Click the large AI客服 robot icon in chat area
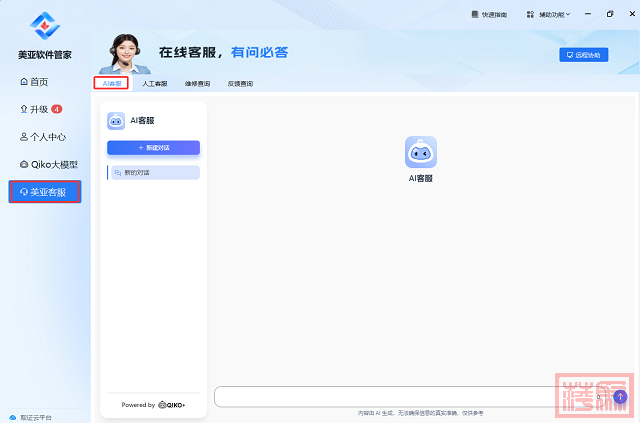Image resolution: width=640 pixels, height=423 pixels. (x=421, y=152)
